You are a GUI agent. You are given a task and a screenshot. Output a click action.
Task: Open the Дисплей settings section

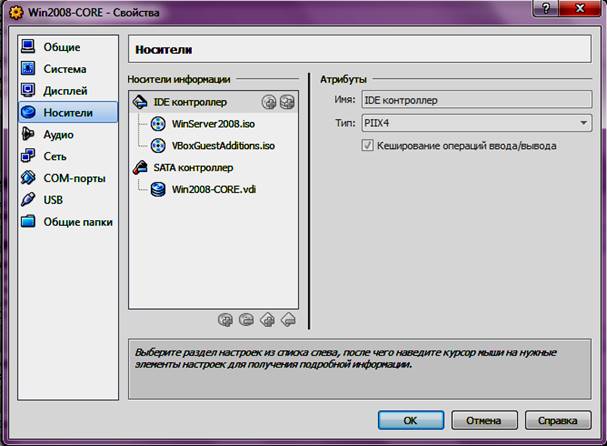(68, 91)
